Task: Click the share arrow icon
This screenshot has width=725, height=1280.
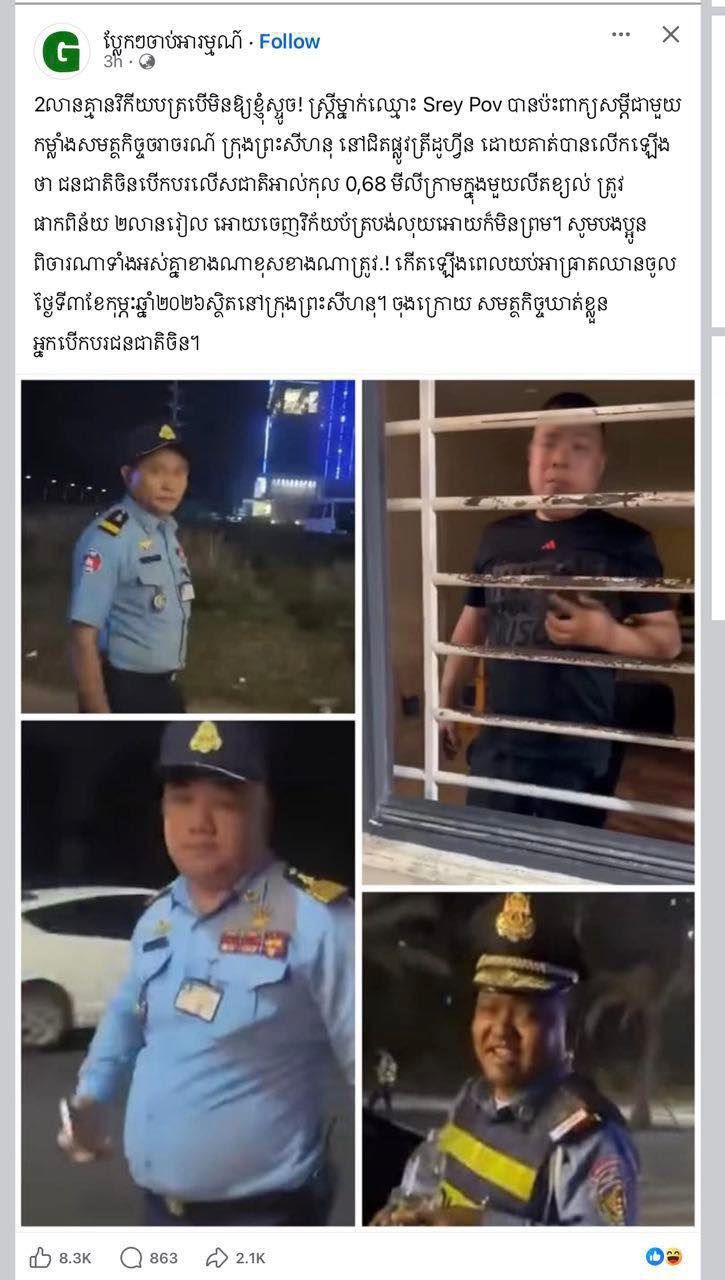Action: [217, 1257]
